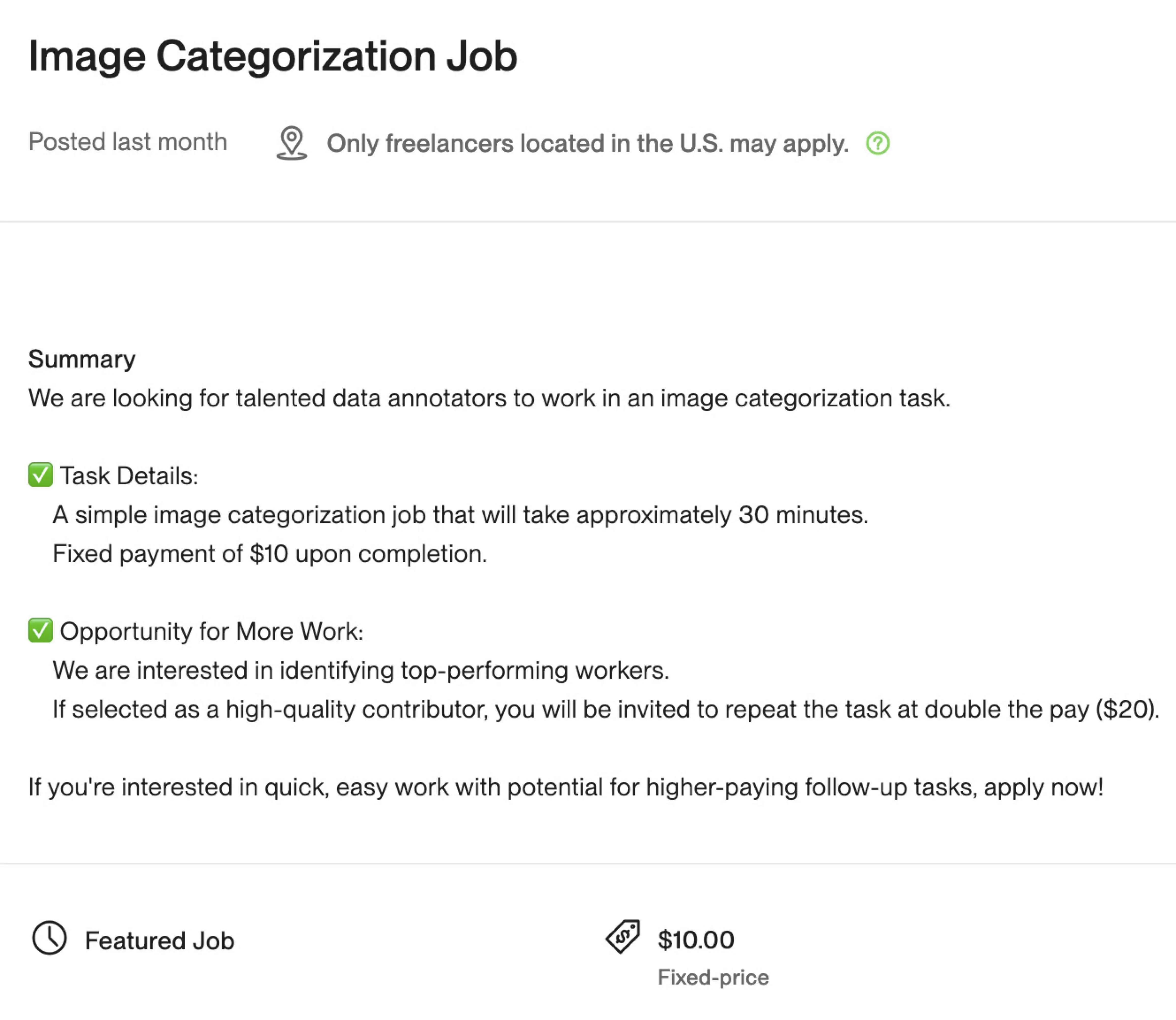Click the green checkmark beside Task Details
The image size is (1176, 1020).
[x=40, y=475]
